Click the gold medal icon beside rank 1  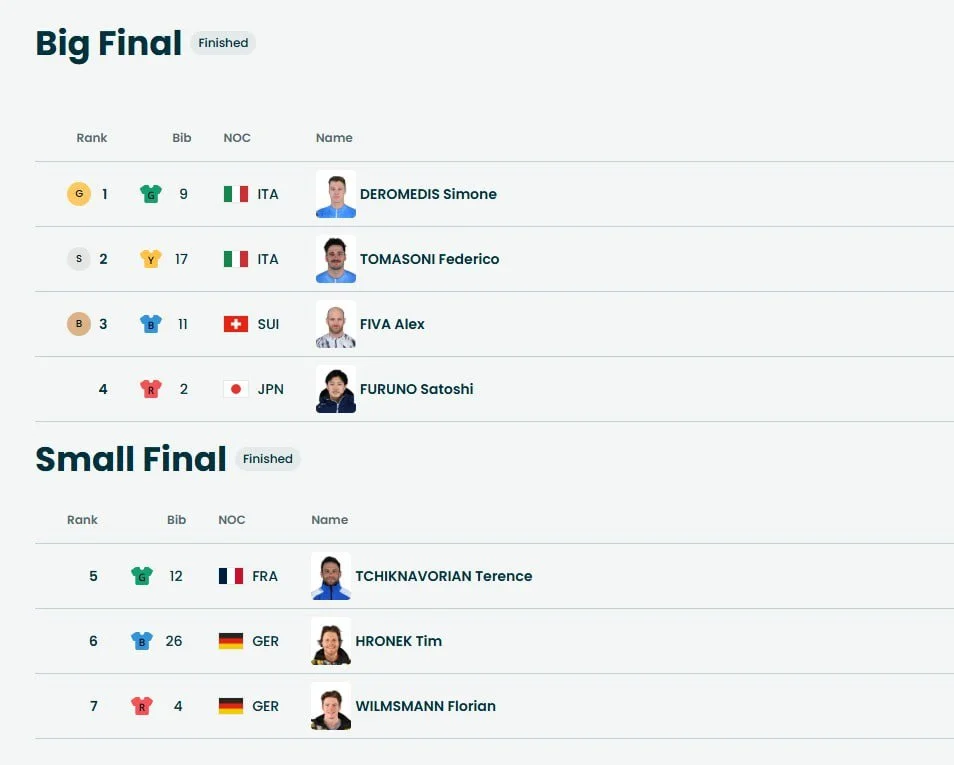tap(78, 194)
